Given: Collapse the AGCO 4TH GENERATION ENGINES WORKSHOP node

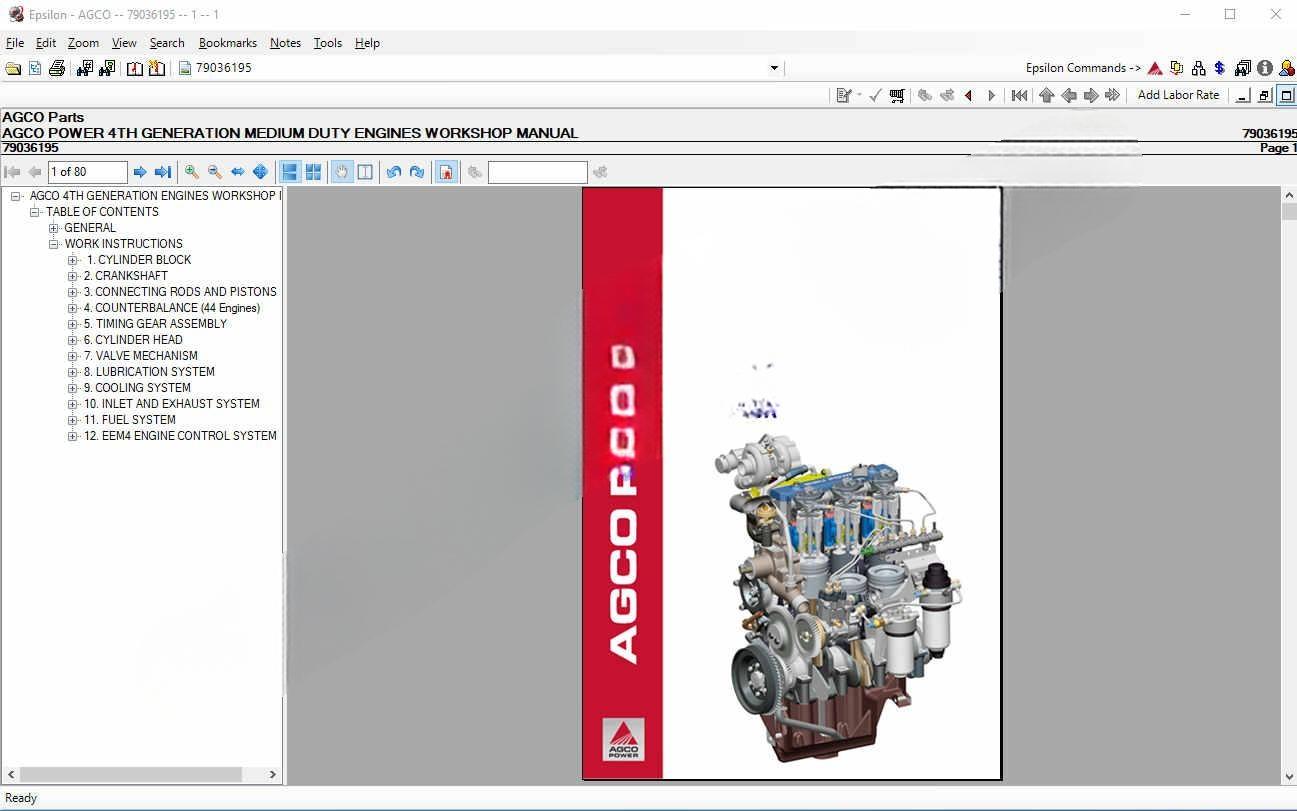Looking at the screenshot, I should (16, 196).
